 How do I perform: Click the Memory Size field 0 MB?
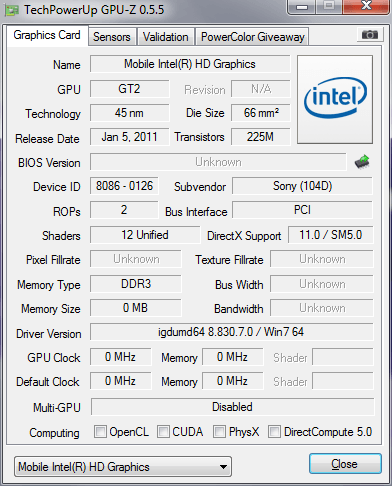pyautogui.click(x=136, y=308)
